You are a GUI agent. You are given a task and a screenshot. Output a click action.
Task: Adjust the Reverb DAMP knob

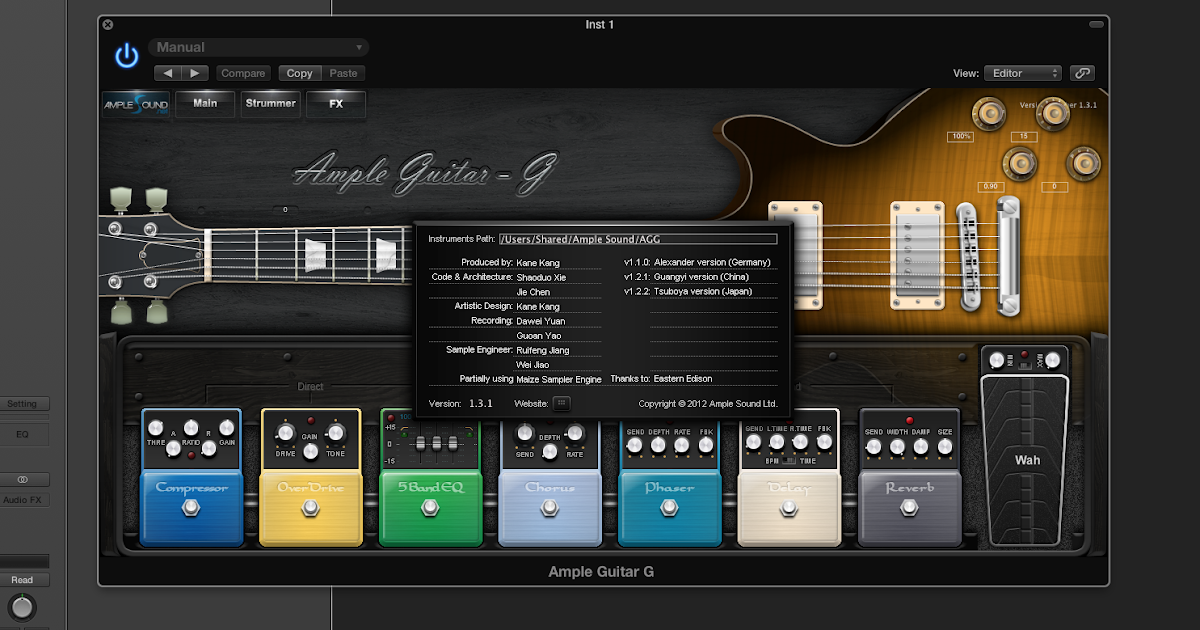click(x=921, y=448)
